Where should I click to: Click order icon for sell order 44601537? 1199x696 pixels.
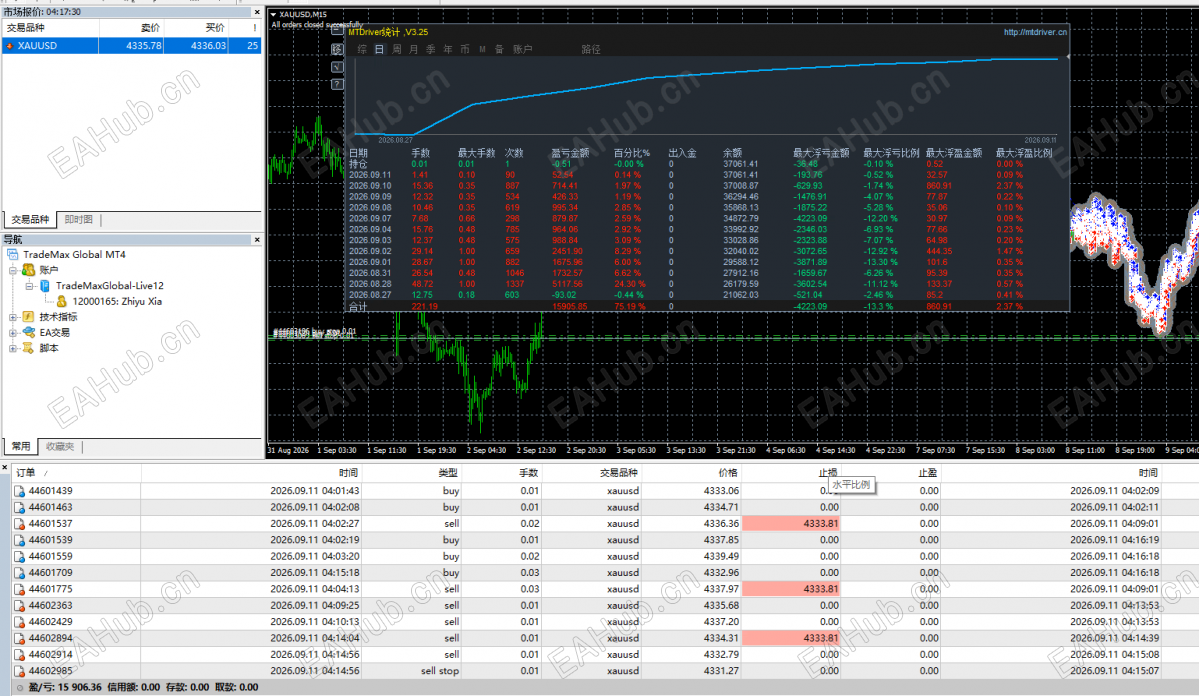(20, 524)
